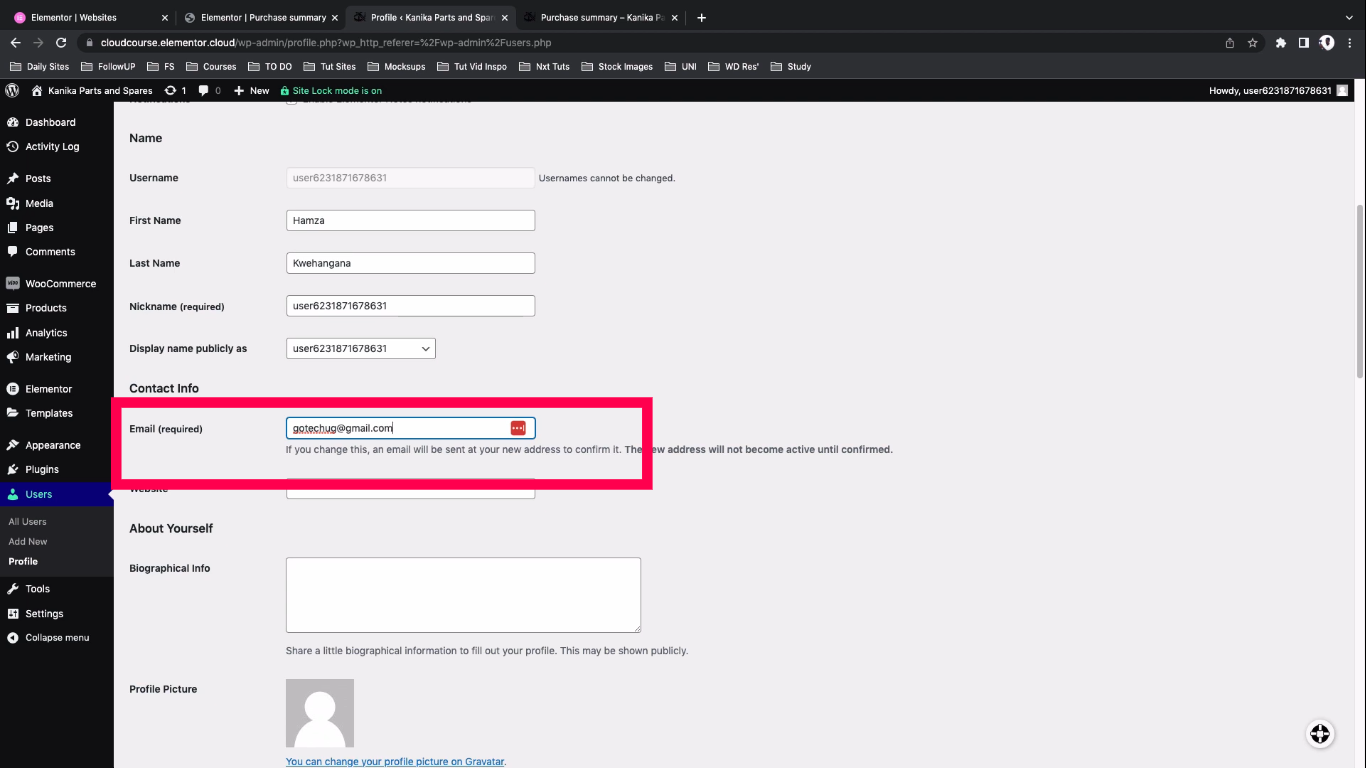The width and height of the screenshot is (1366, 768).
Task: Open Comments in sidebar
Action: [50, 252]
